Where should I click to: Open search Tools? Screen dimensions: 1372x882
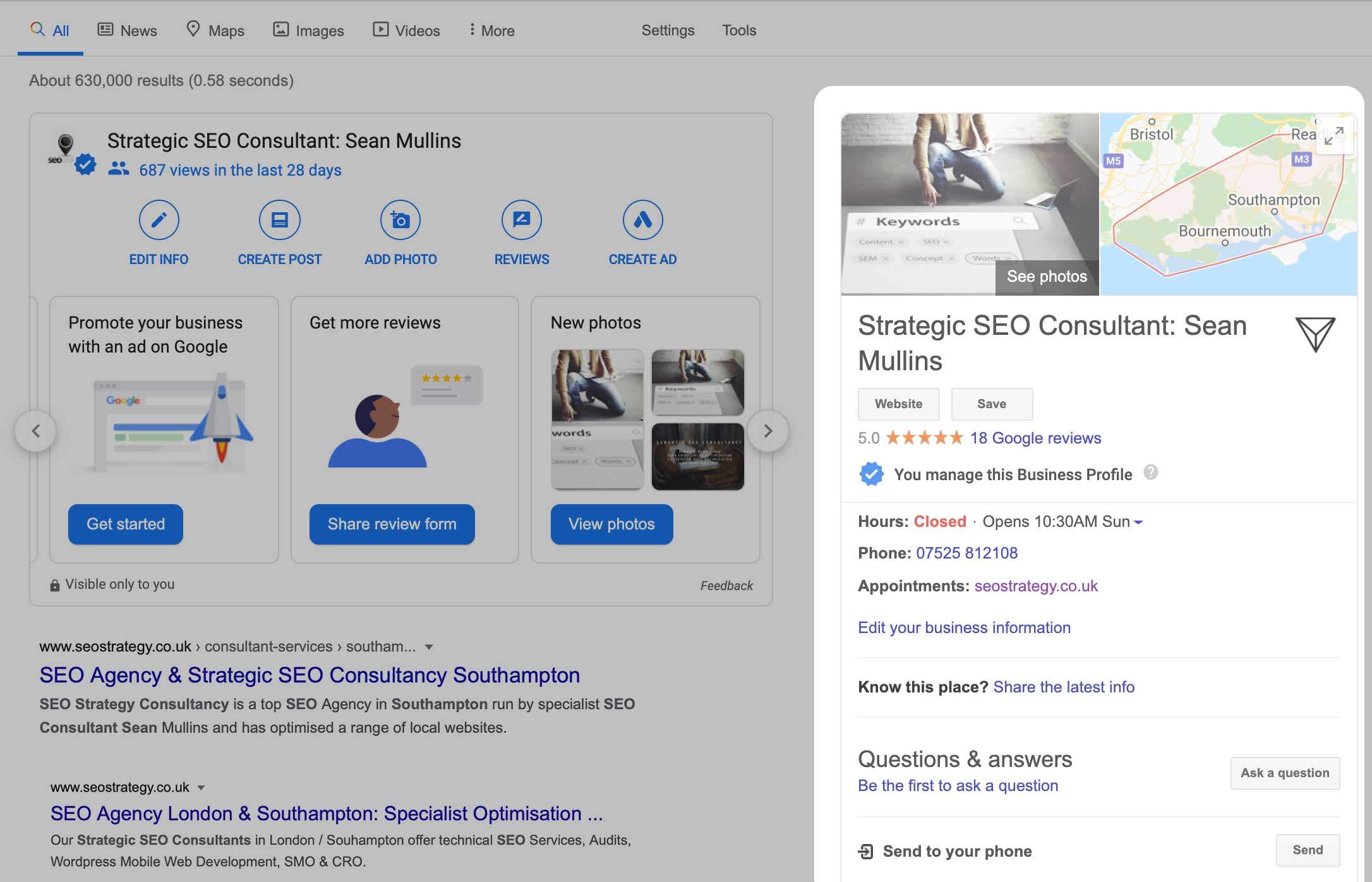(x=739, y=30)
